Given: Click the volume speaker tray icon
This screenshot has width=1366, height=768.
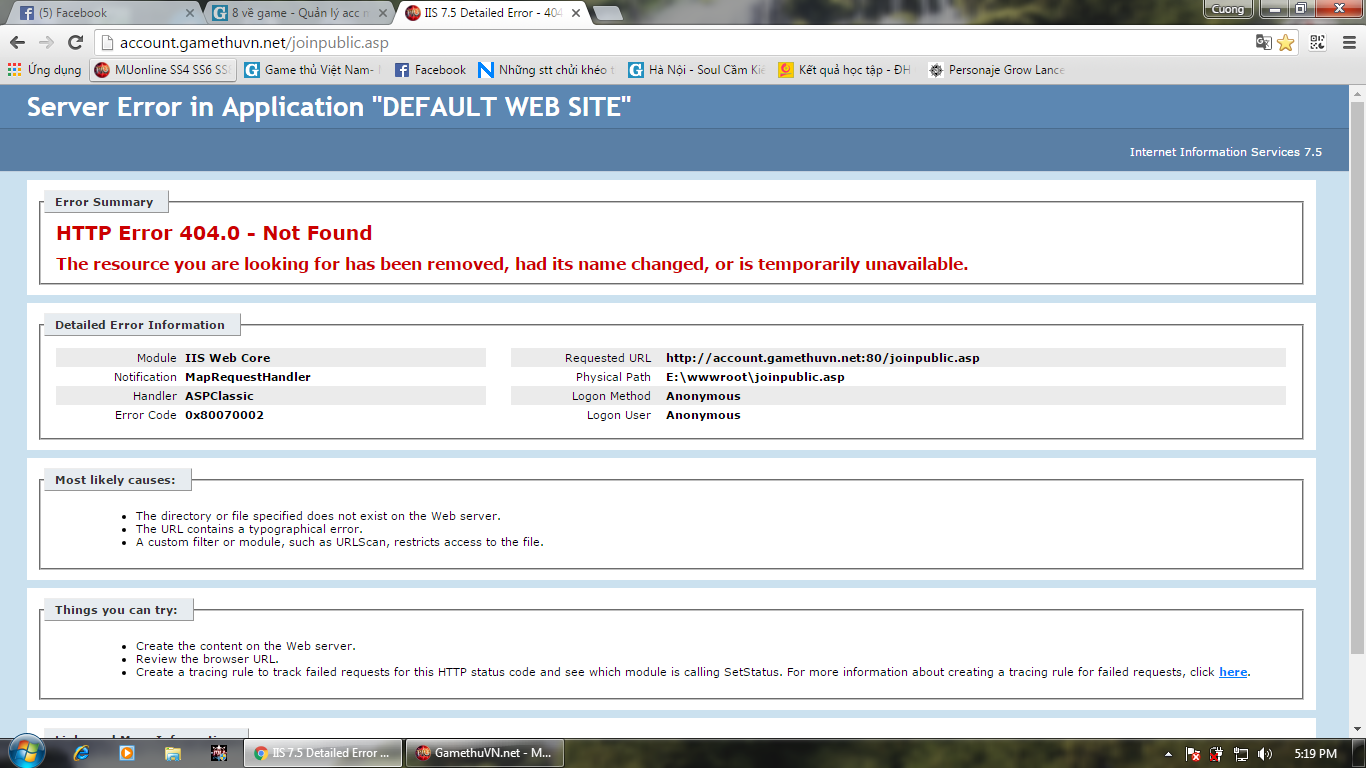Looking at the screenshot, I should point(1265,754).
